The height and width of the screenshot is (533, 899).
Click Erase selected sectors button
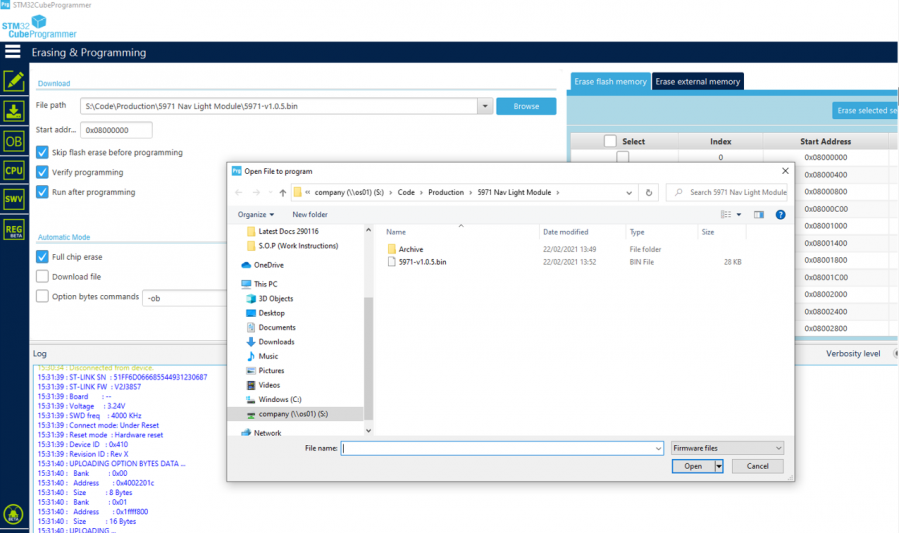865,110
